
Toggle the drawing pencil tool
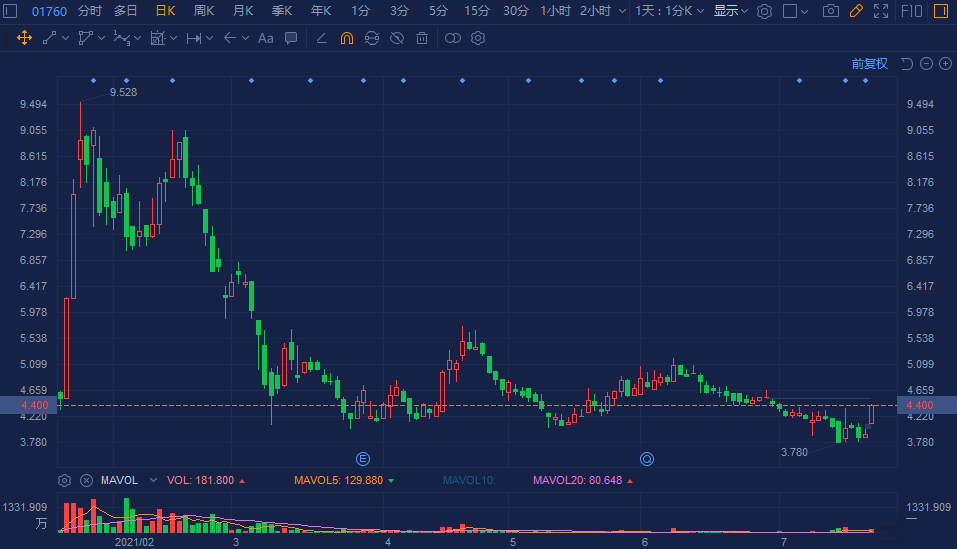856,11
